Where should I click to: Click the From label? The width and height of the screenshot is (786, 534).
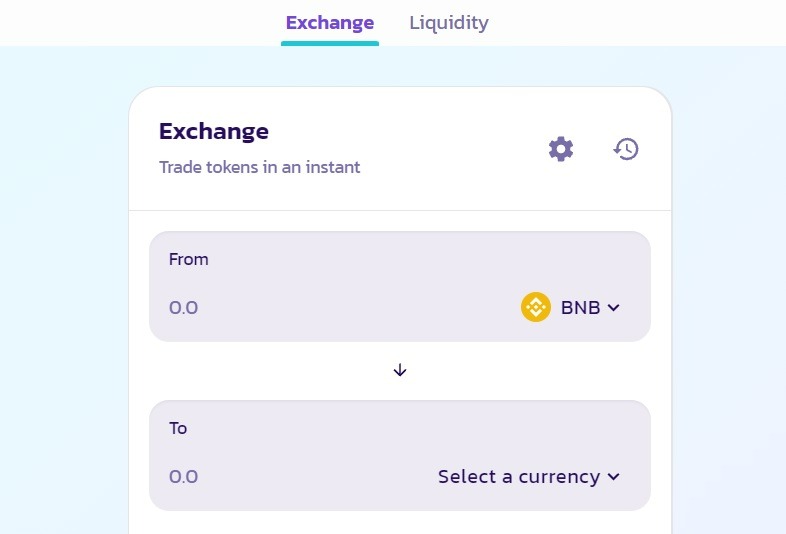(x=189, y=259)
